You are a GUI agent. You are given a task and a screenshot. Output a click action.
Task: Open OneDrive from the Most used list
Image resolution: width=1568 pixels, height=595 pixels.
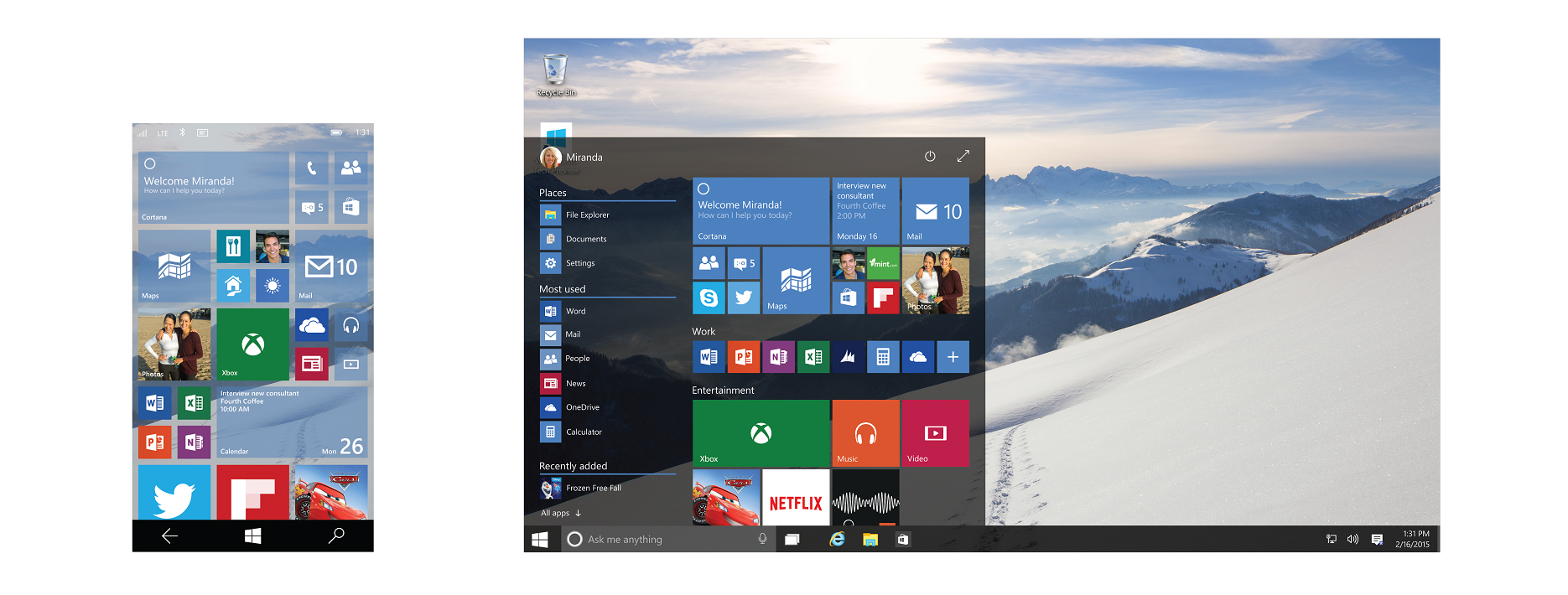pyautogui.click(x=571, y=407)
